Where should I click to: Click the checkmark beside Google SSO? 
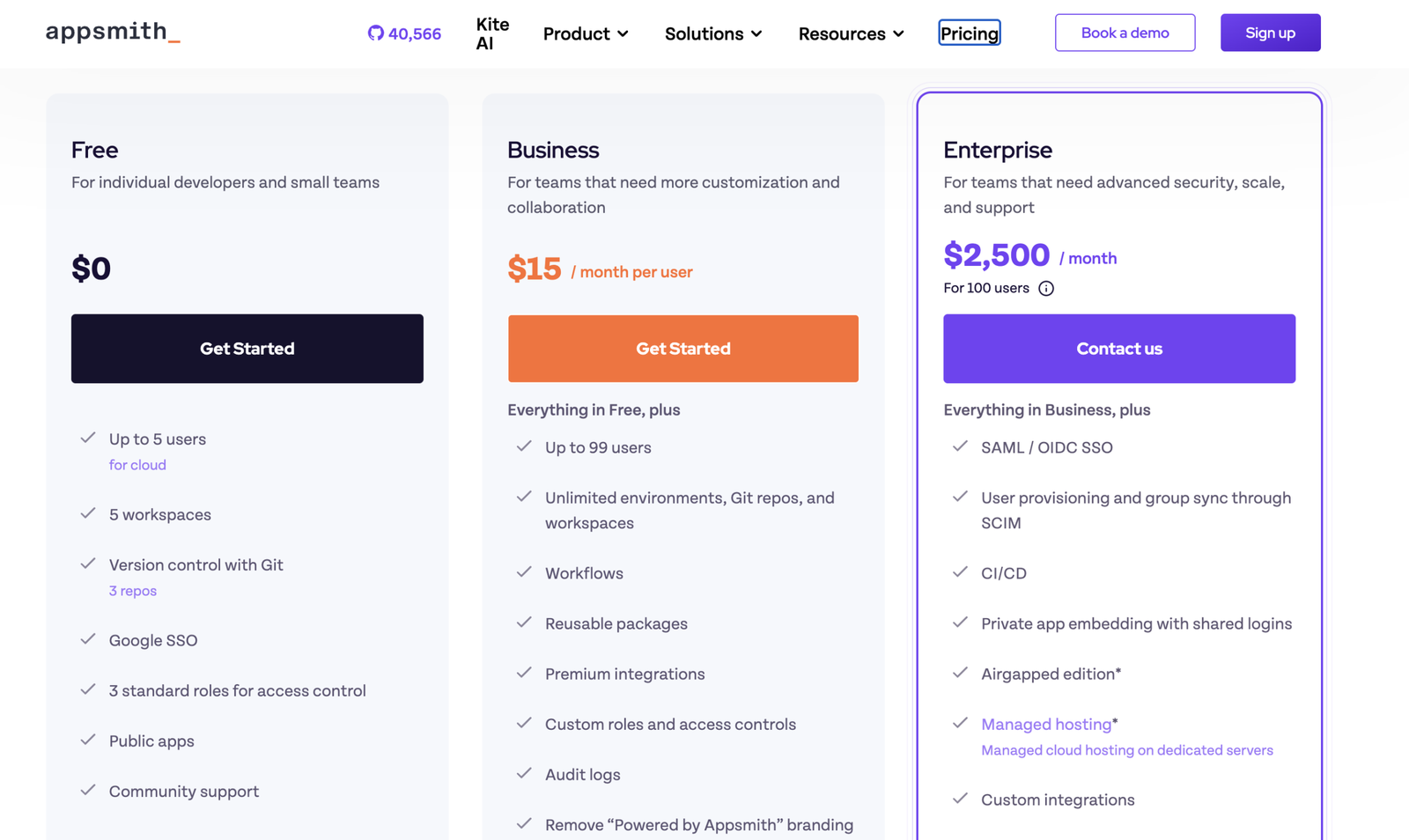pos(88,639)
